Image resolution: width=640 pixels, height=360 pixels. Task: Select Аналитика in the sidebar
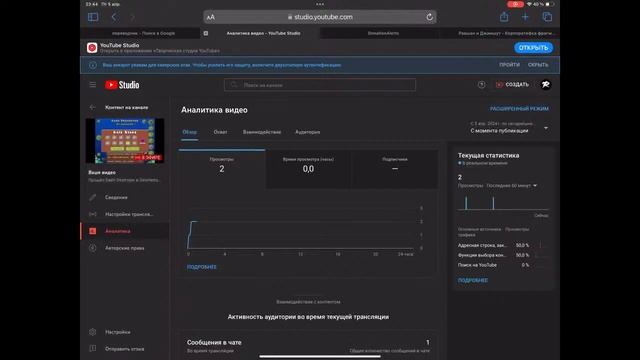(125, 231)
